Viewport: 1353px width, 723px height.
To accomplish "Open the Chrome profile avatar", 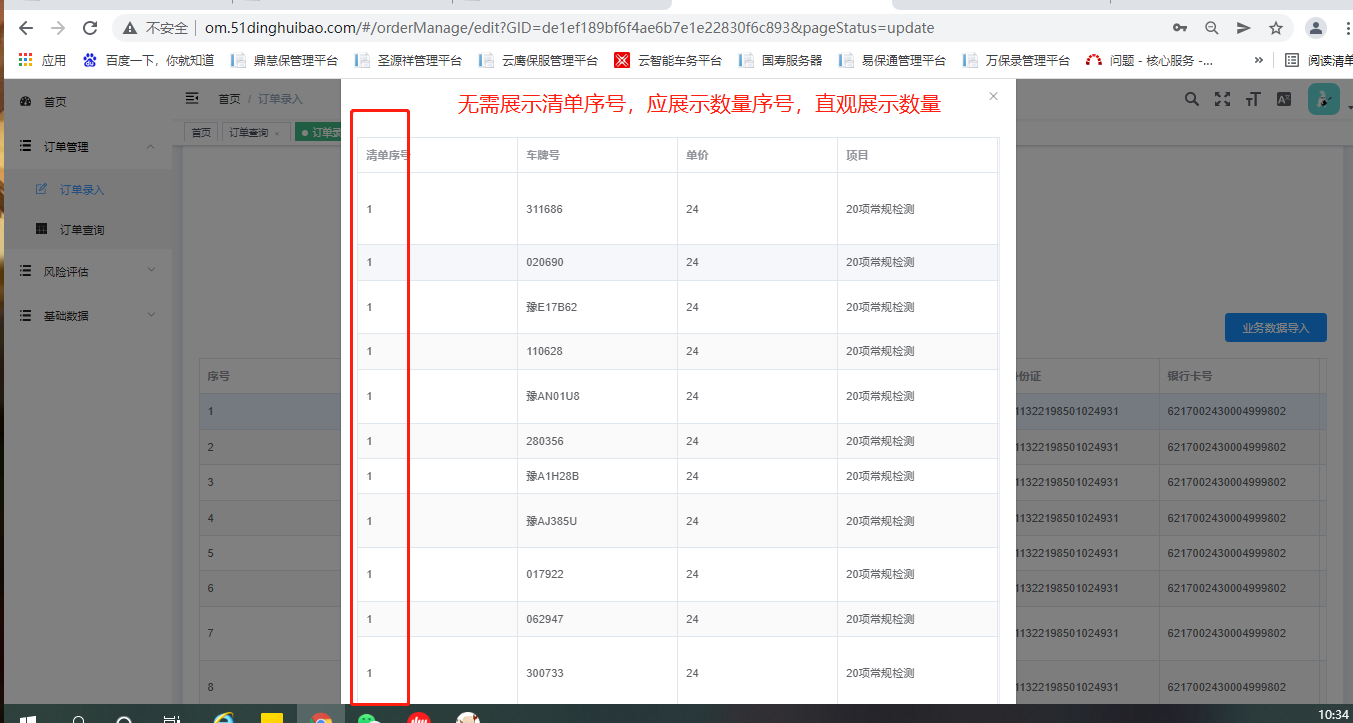I will (x=1317, y=28).
